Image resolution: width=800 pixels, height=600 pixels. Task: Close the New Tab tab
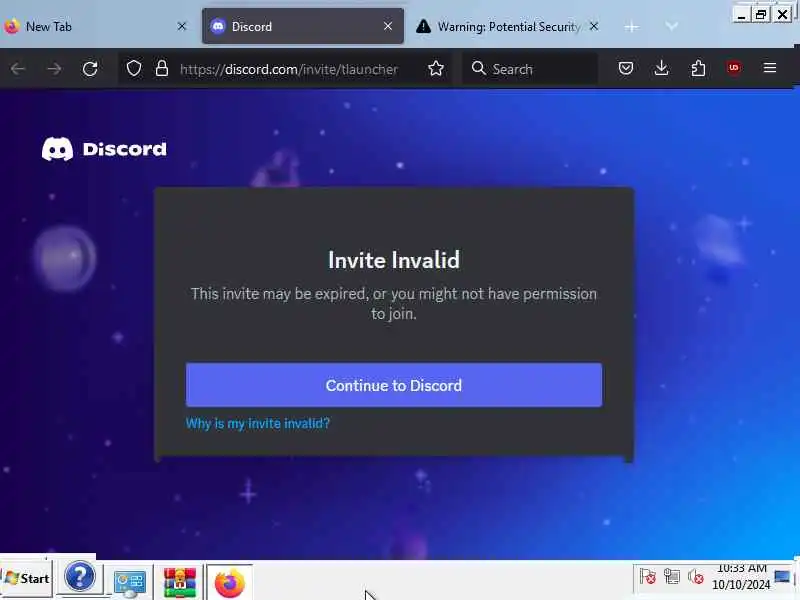[182, 26]
